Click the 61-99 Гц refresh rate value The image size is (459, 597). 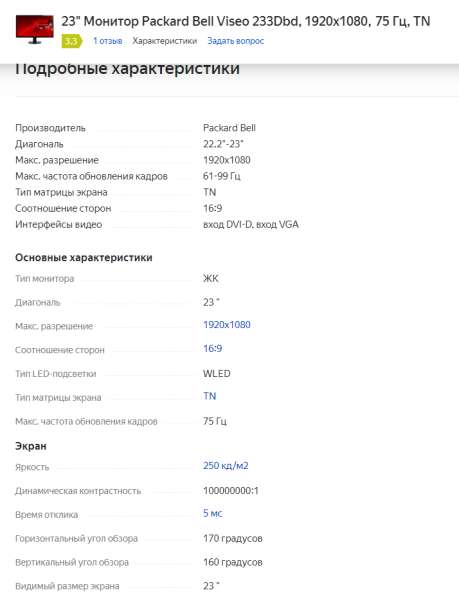222,176
